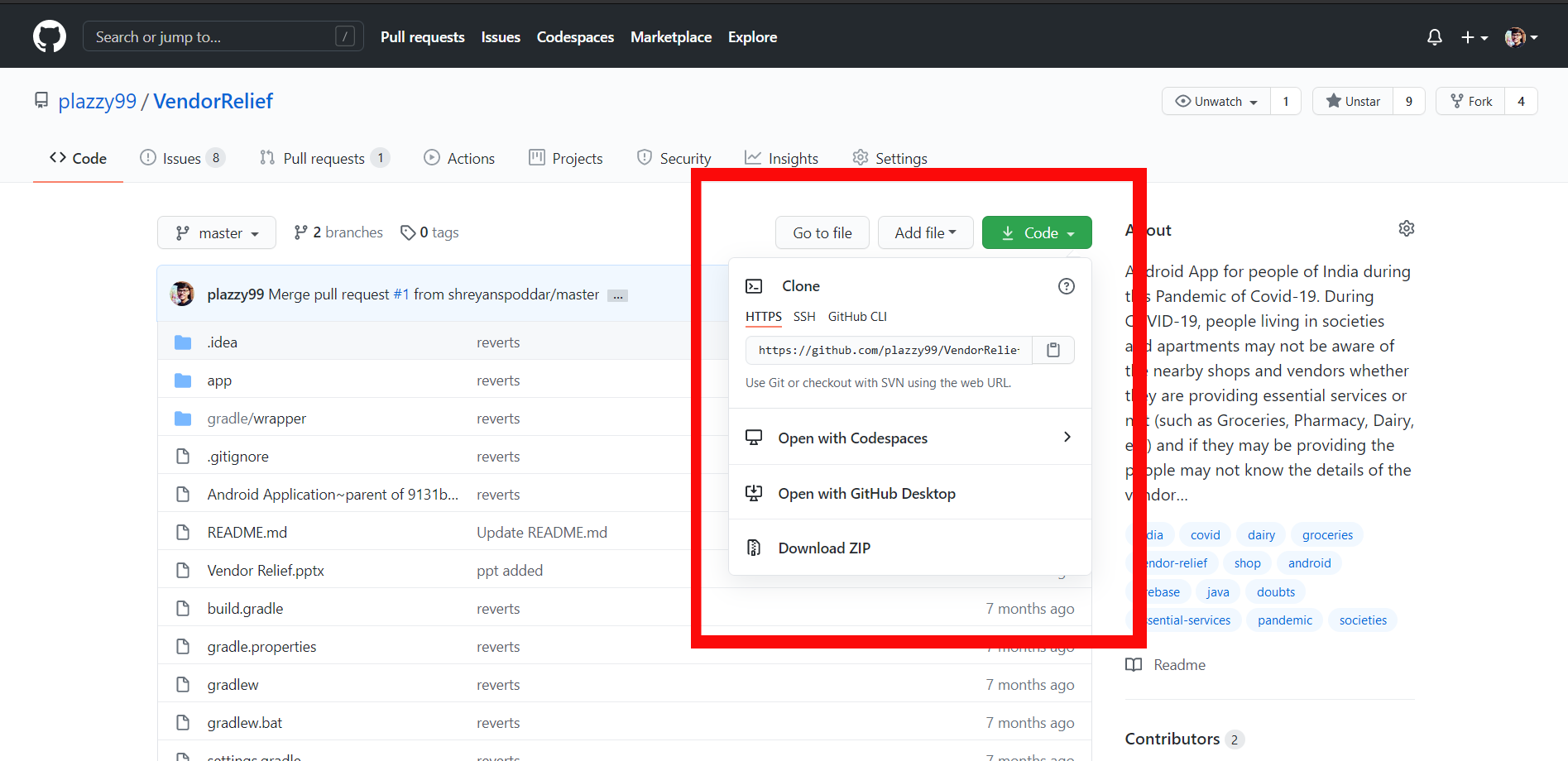Screen dimensions: 1568x761
Task: Expand commit message ellipsis button
Action: 617,295
